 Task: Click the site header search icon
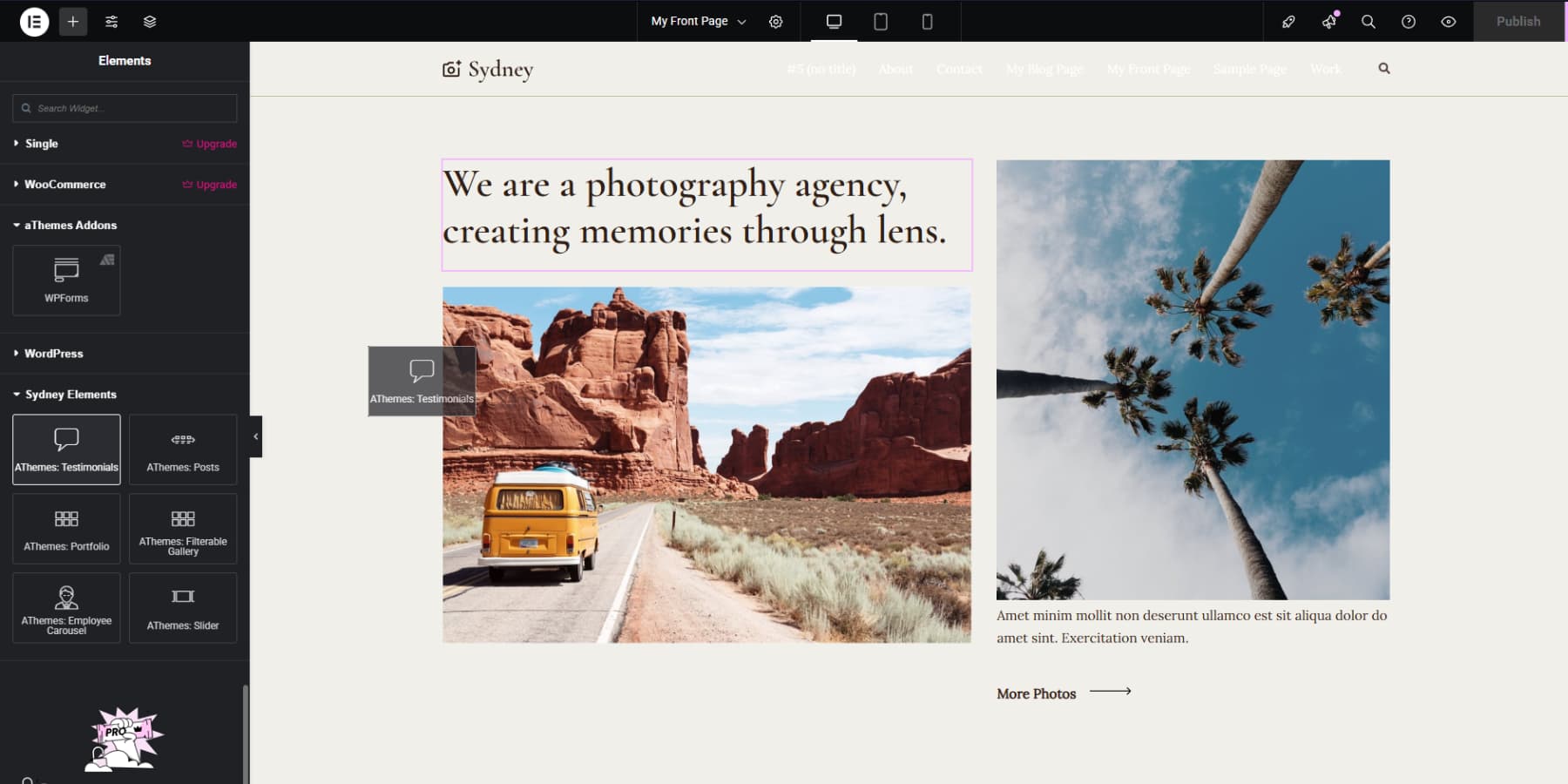pyautogui.click(x=1384, y=68)
